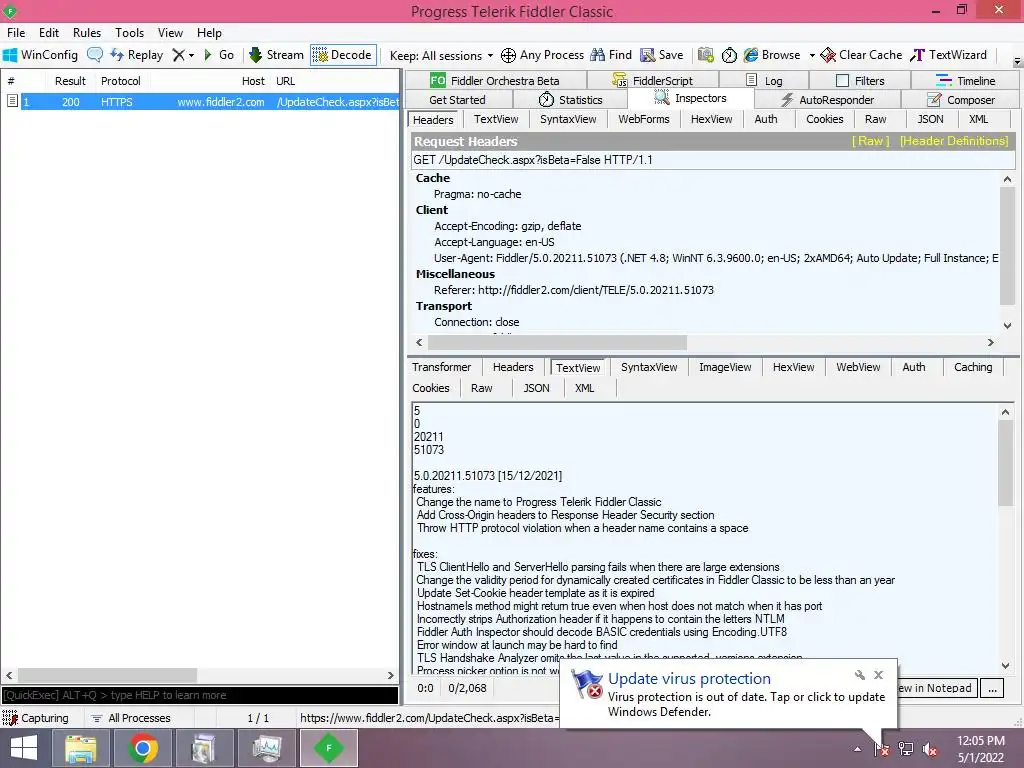Click All Processes filter in status bar
This screenshot has height=768, width=1024.
[x=131, y=718]
